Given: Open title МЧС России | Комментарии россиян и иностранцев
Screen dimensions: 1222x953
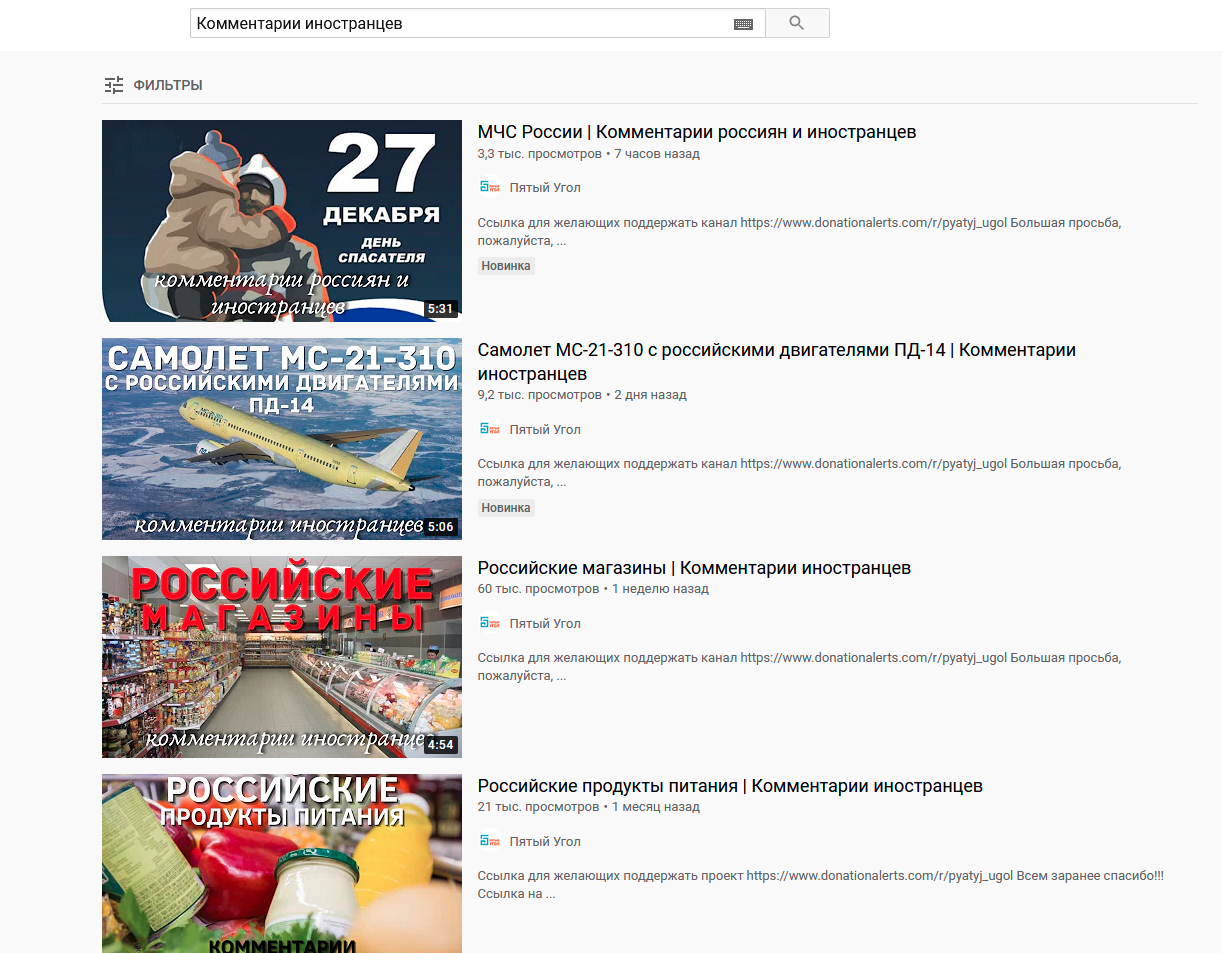Looking at the screenshot, I should point(697,132).
